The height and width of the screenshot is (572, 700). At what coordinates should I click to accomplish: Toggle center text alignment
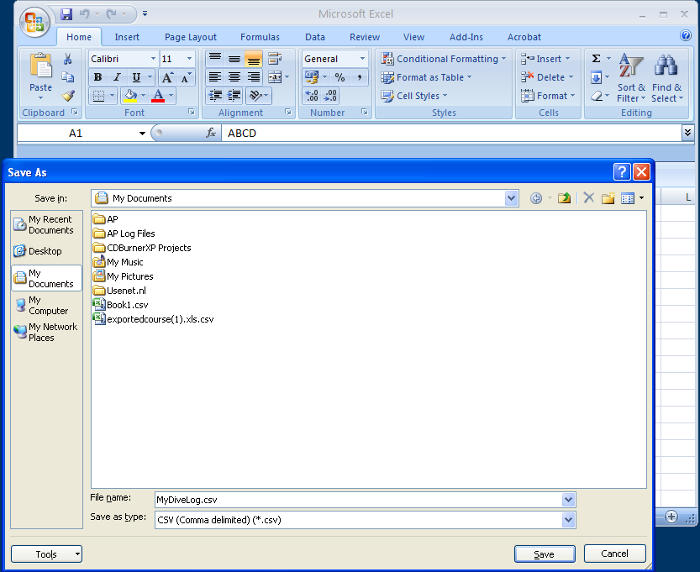(x=234, y=78)
